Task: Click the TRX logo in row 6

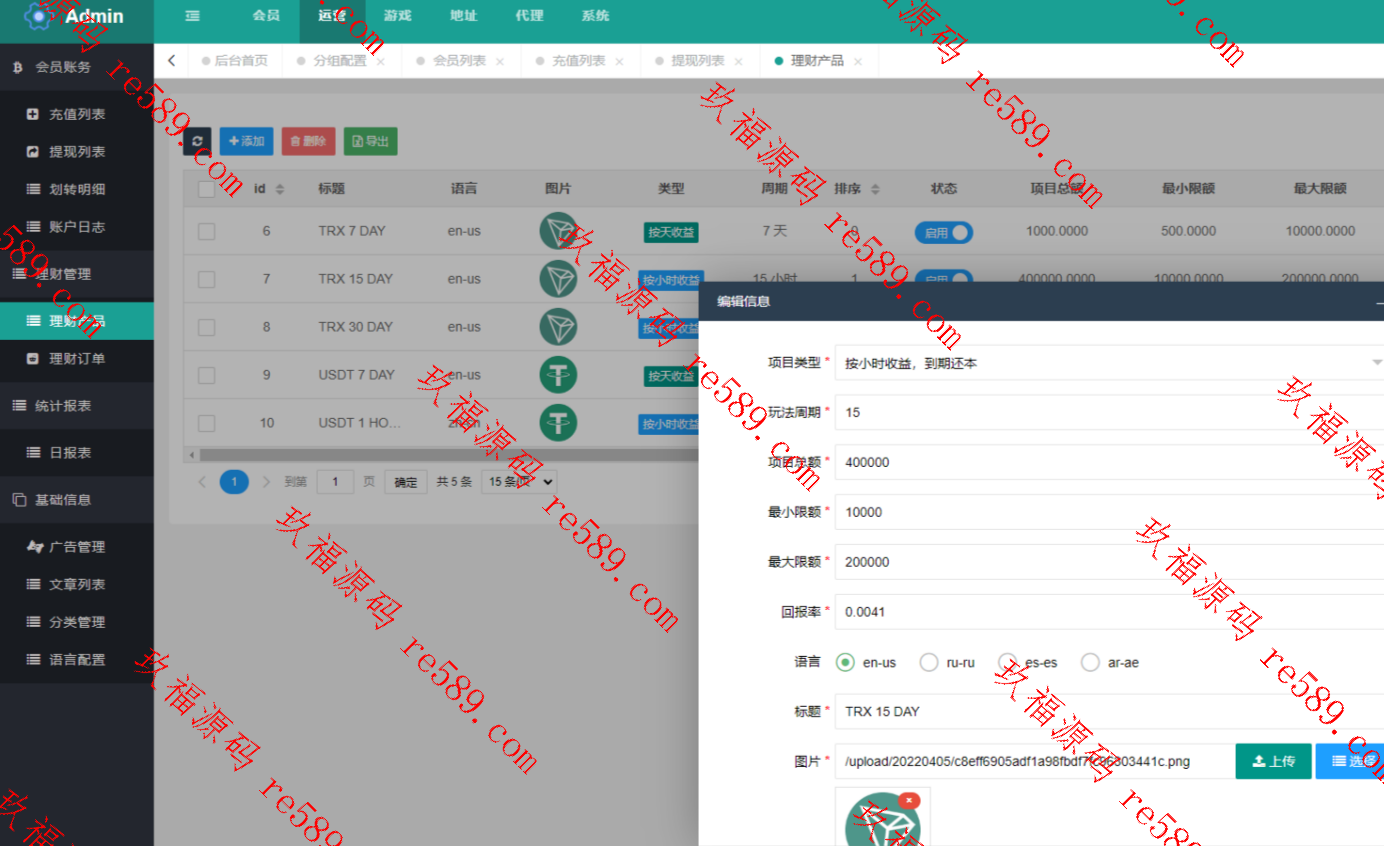Action: coord(559,231)
